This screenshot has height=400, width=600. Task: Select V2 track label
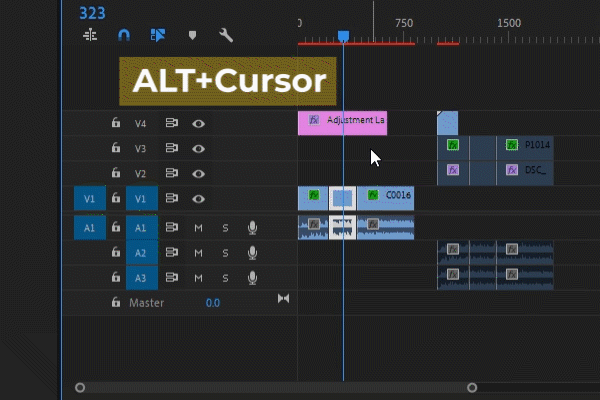click(140, 174)
